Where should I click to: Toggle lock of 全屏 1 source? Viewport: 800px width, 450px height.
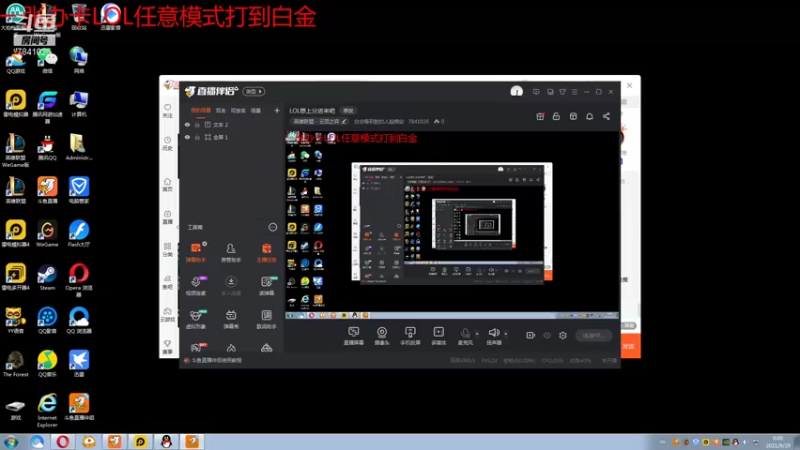197,137
